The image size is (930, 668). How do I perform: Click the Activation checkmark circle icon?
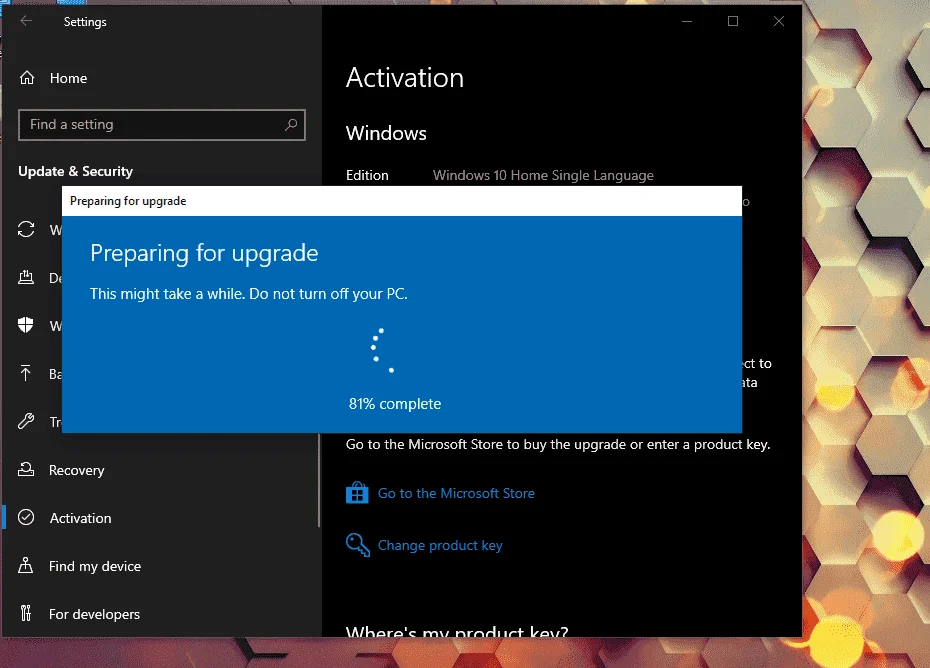(x=26, y=517)
